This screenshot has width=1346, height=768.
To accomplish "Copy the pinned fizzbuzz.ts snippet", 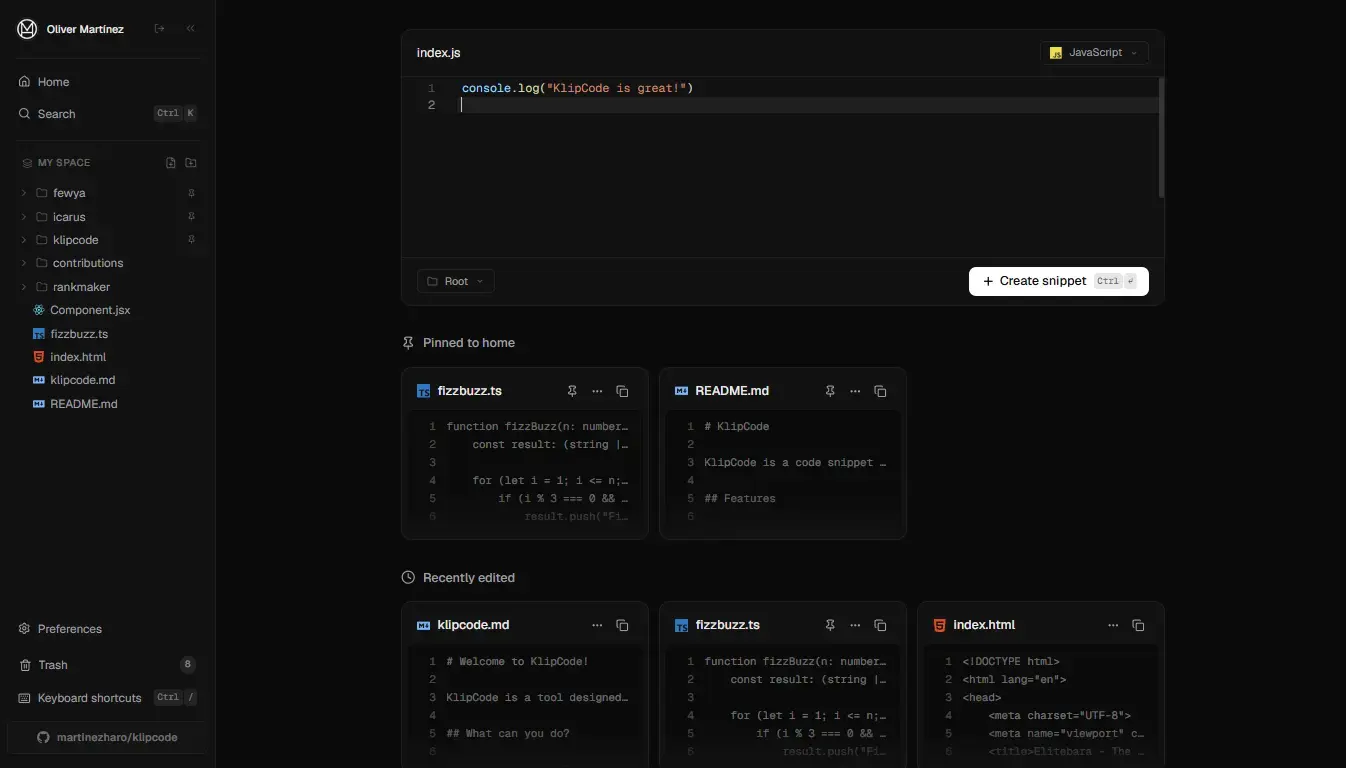I will [x=622, y=391].
